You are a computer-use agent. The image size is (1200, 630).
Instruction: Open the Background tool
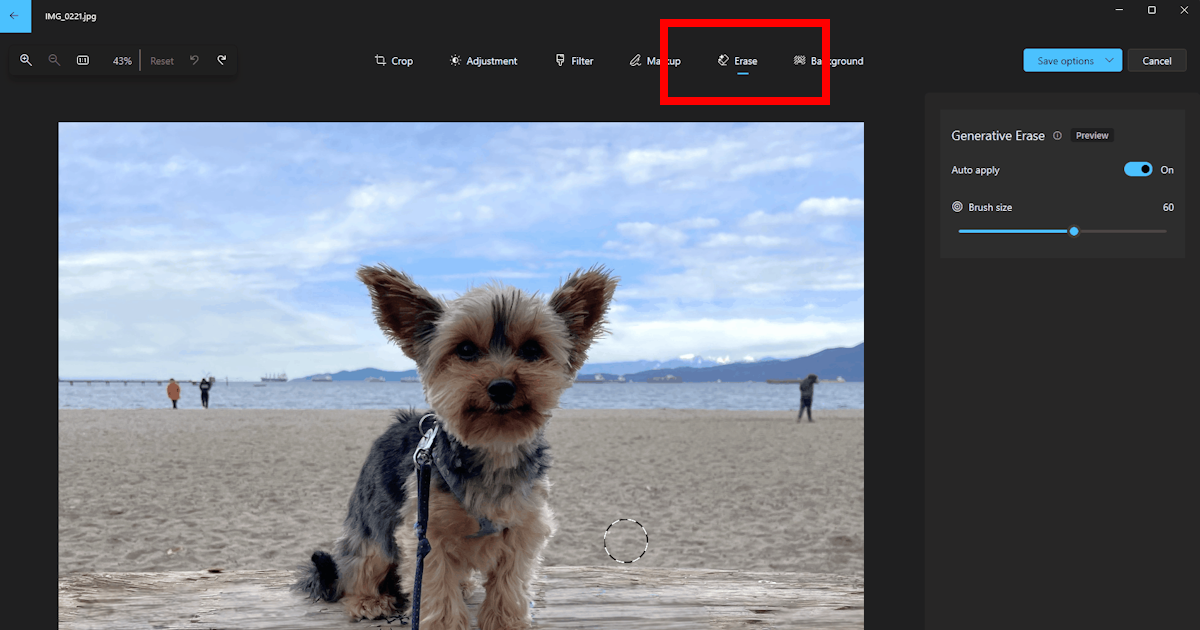(x=830, y=60)
